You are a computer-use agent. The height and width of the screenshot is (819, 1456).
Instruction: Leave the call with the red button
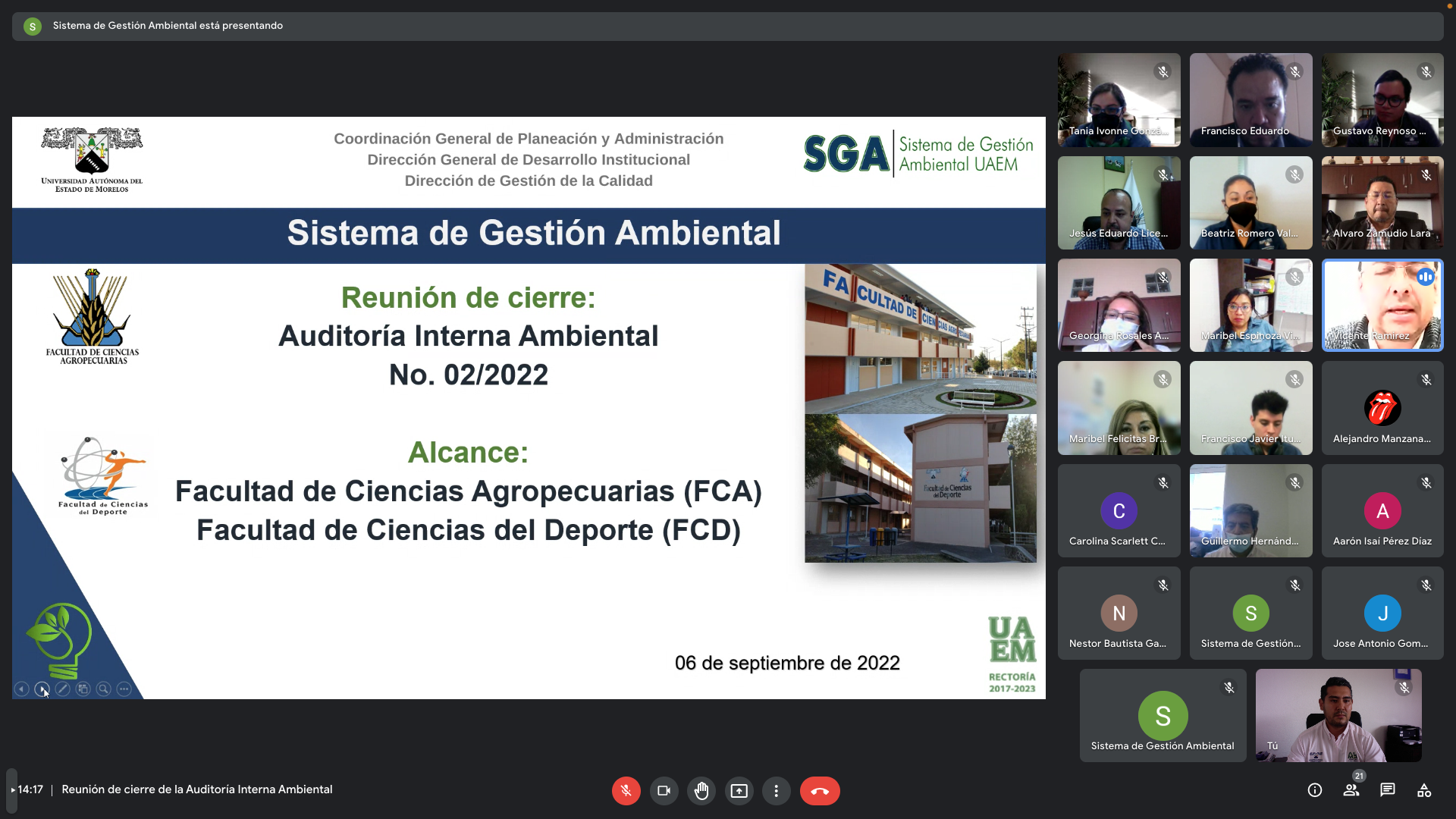820,791
